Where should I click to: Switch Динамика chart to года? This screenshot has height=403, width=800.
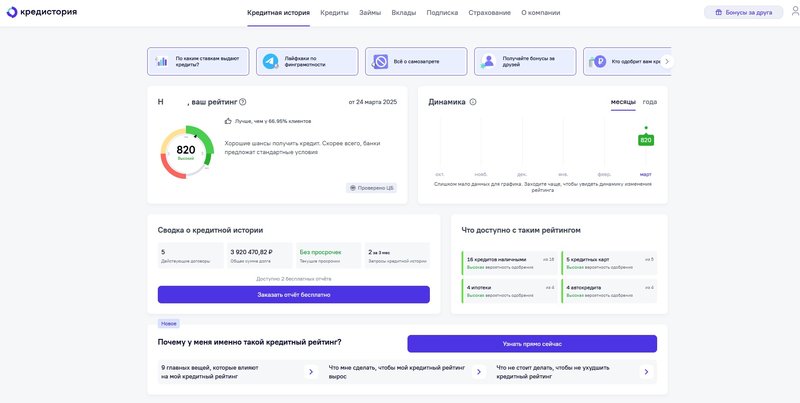(x=650, y=102)
